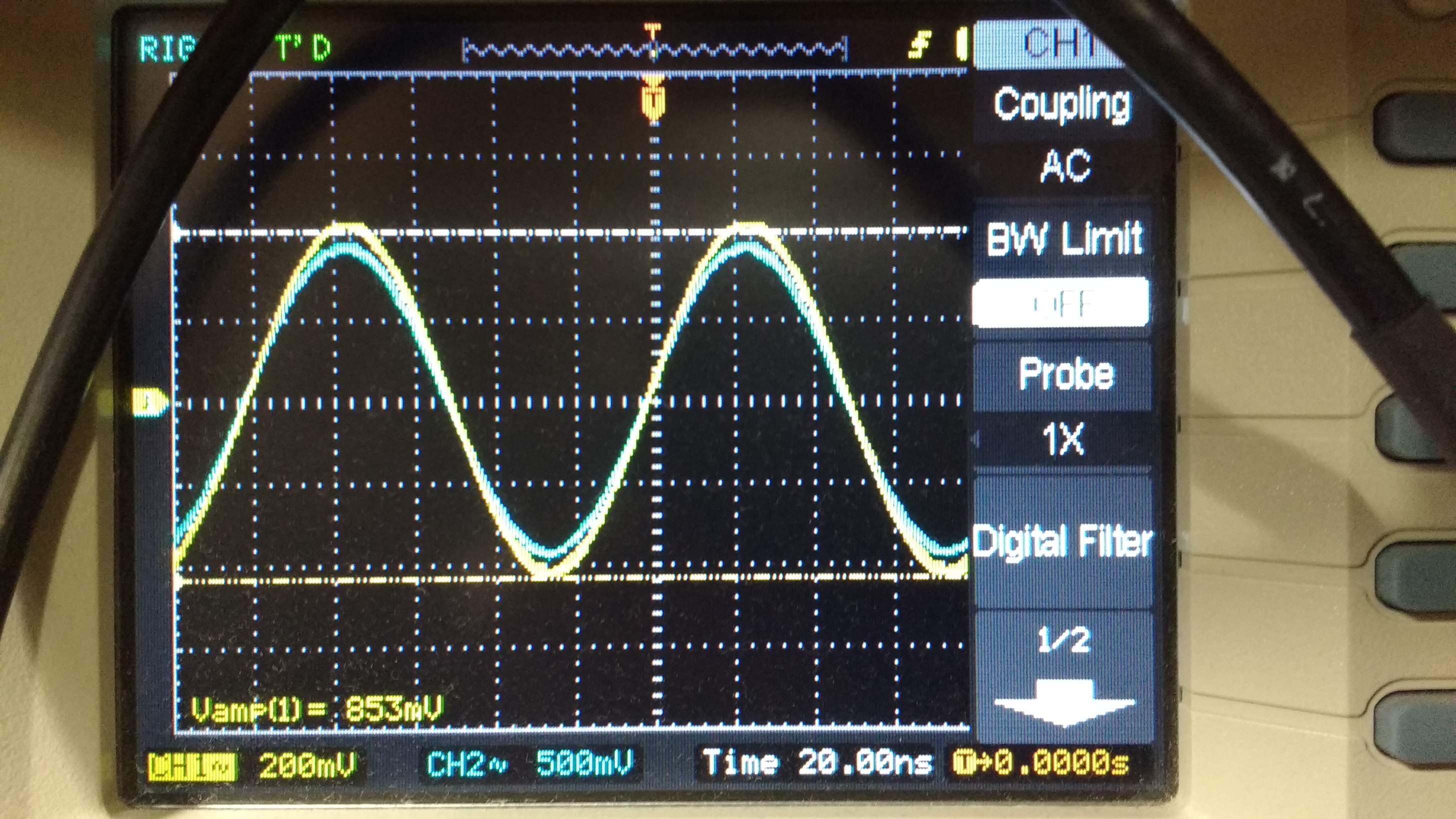This screenshot has height=819, width=1456.
Task: Toggle the BW Limit OFF setting
Action: [x=1060, y=302]
